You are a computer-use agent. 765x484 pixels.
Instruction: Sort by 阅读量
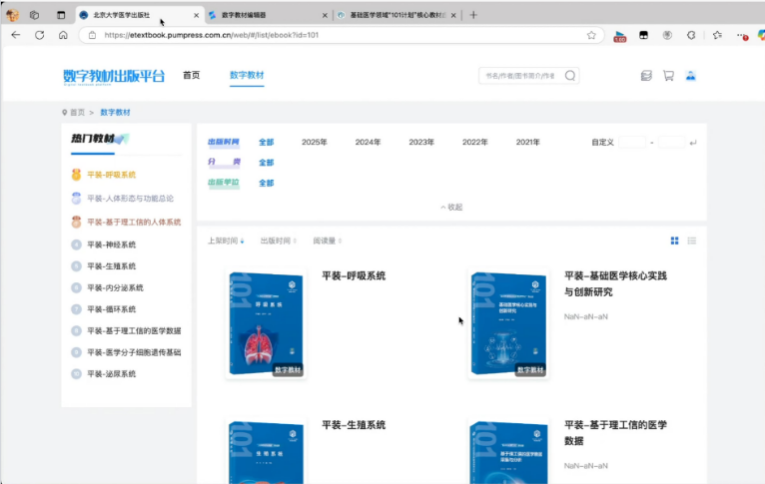327,241
